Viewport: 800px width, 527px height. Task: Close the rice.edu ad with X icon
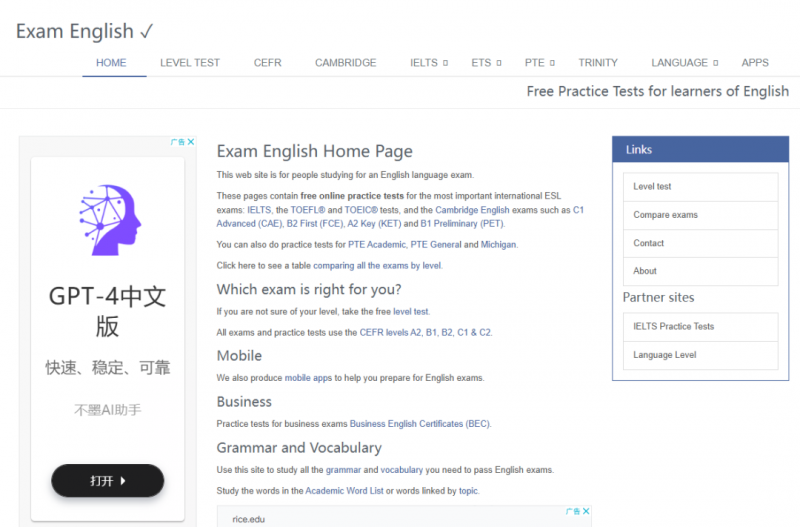(x=586, y=511)
